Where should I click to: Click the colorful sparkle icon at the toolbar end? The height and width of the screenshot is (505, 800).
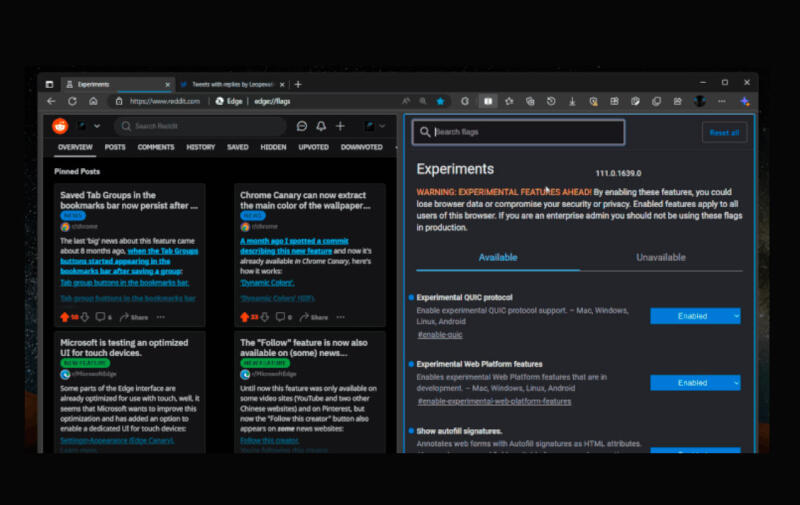tap(745, 101)
